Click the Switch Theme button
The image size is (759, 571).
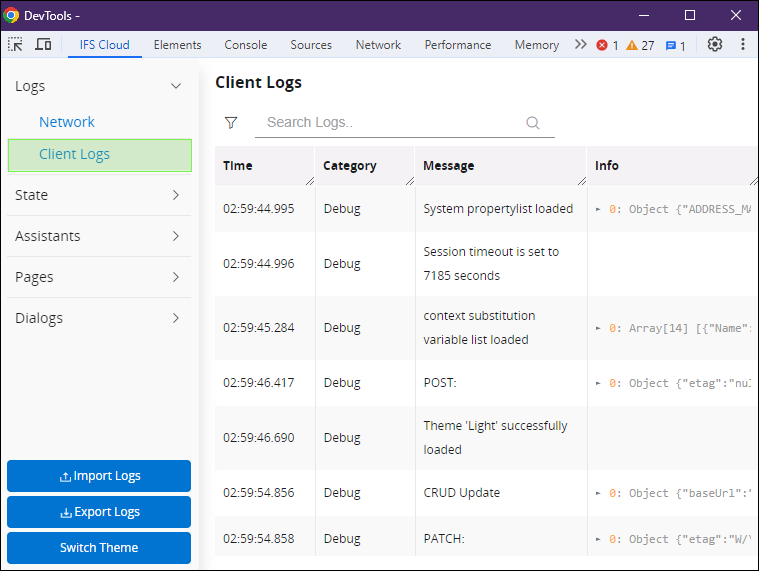coord(99,548)
